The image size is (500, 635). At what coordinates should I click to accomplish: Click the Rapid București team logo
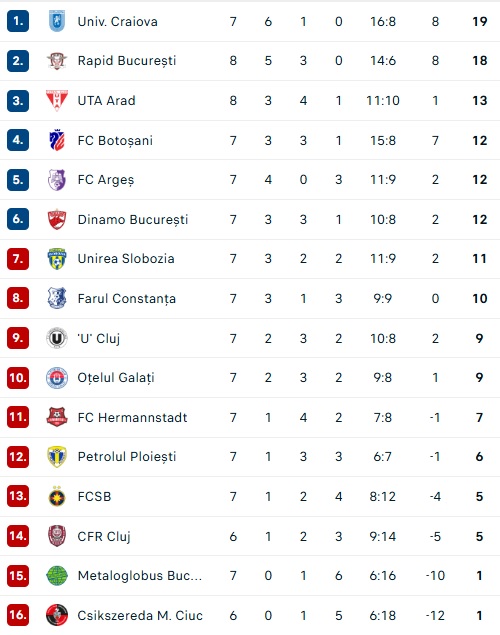click(57, 61)
